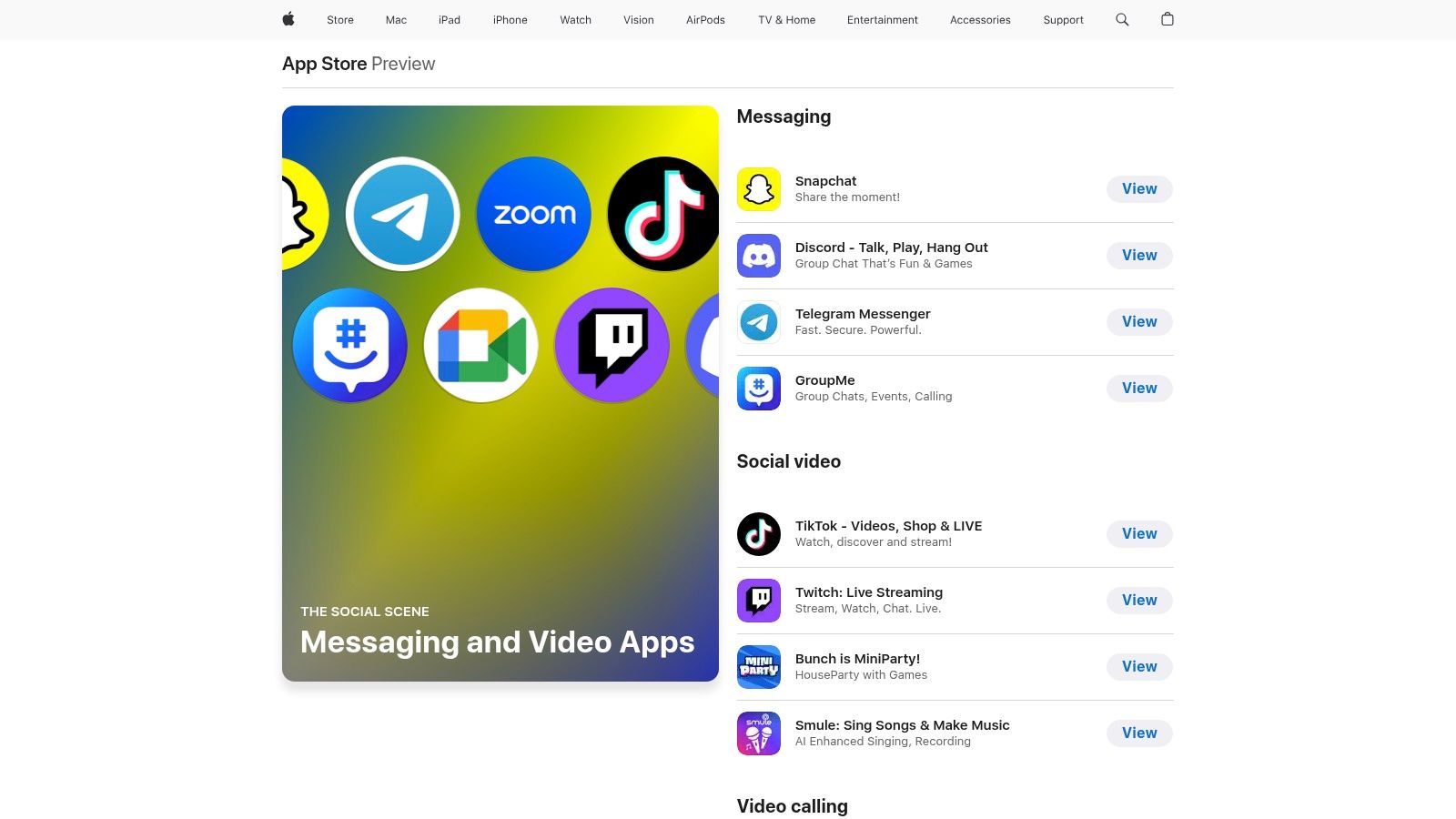Open the Mac menu item
The width and height of the screenshot is (1456, 819).
point(396,20)
